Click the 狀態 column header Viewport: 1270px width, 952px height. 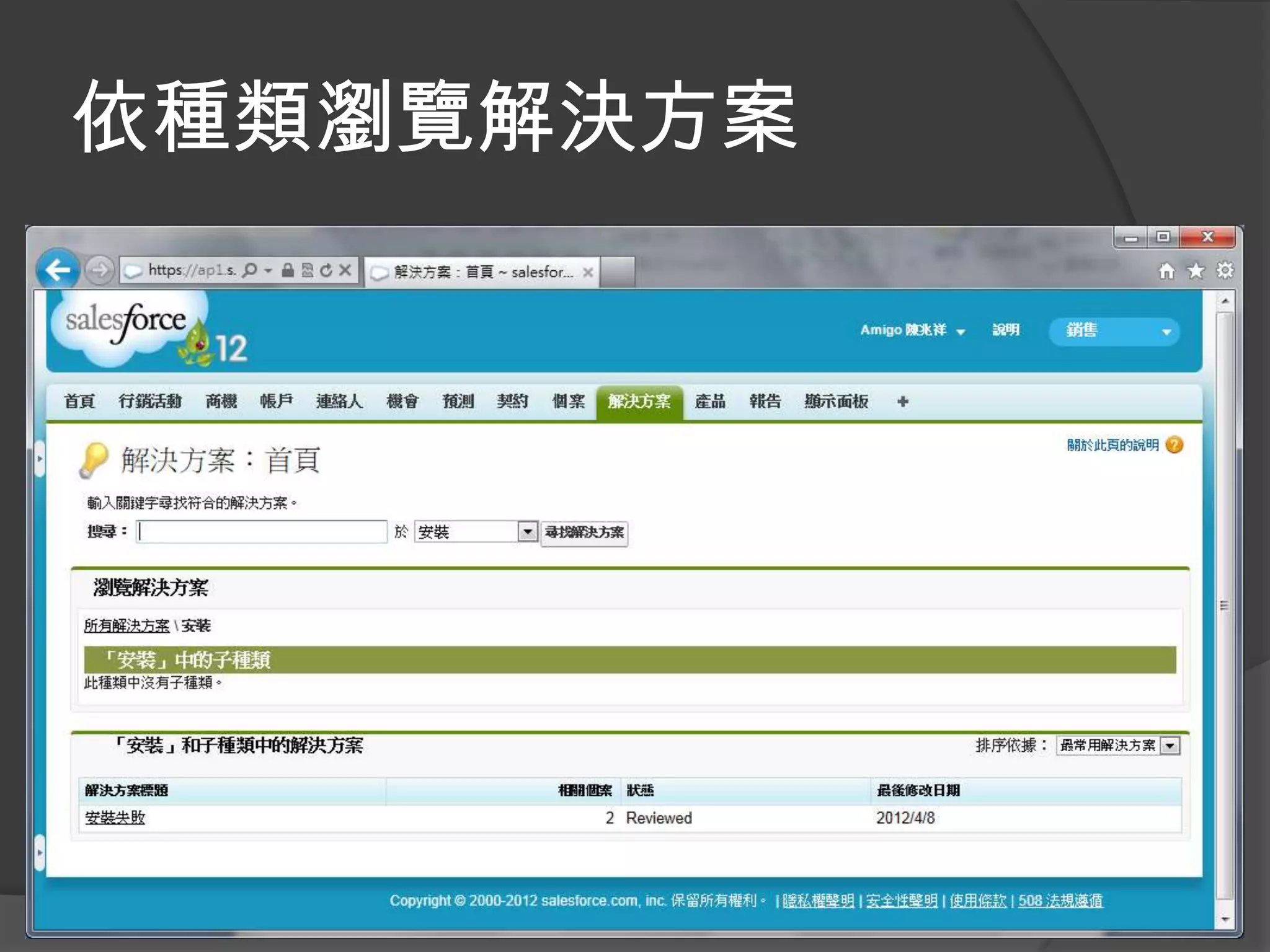pyautogui.click(x=640, y=790)
